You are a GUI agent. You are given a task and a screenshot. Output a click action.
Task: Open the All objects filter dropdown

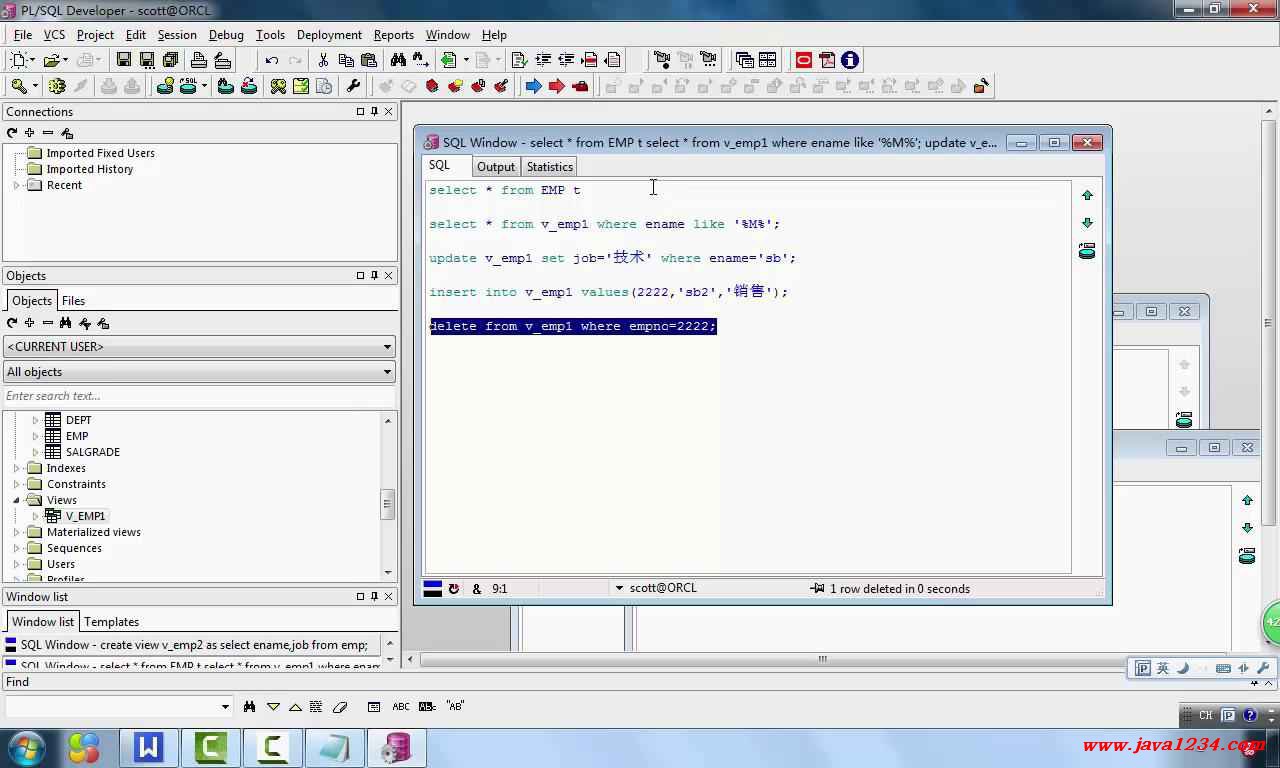tap(387, 372)
